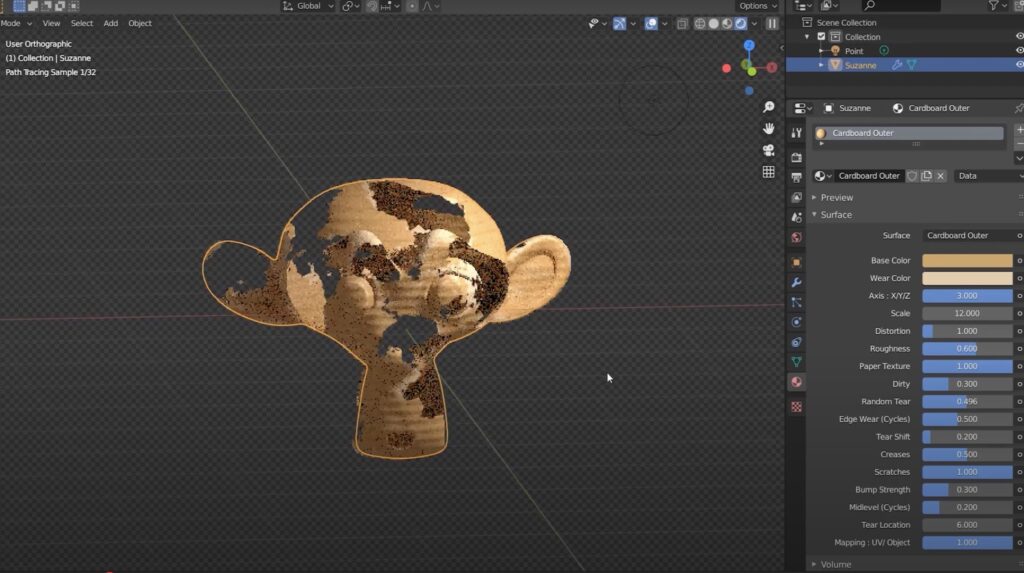
Task: Expand the Suzanne outliner row
Action: [821, 65]
